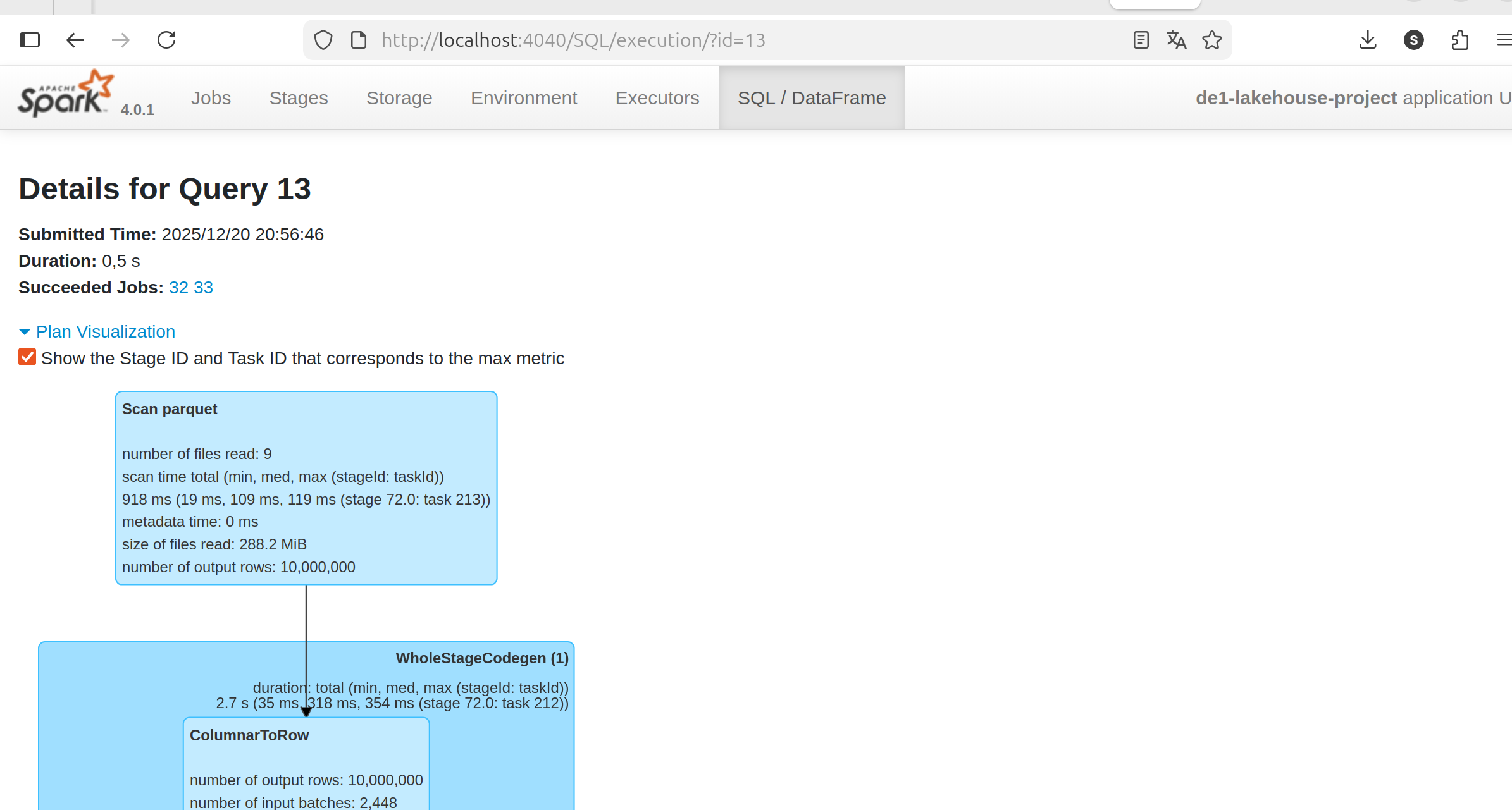
Task: Open succeeded job 33 link
Action: coord(203,288)
